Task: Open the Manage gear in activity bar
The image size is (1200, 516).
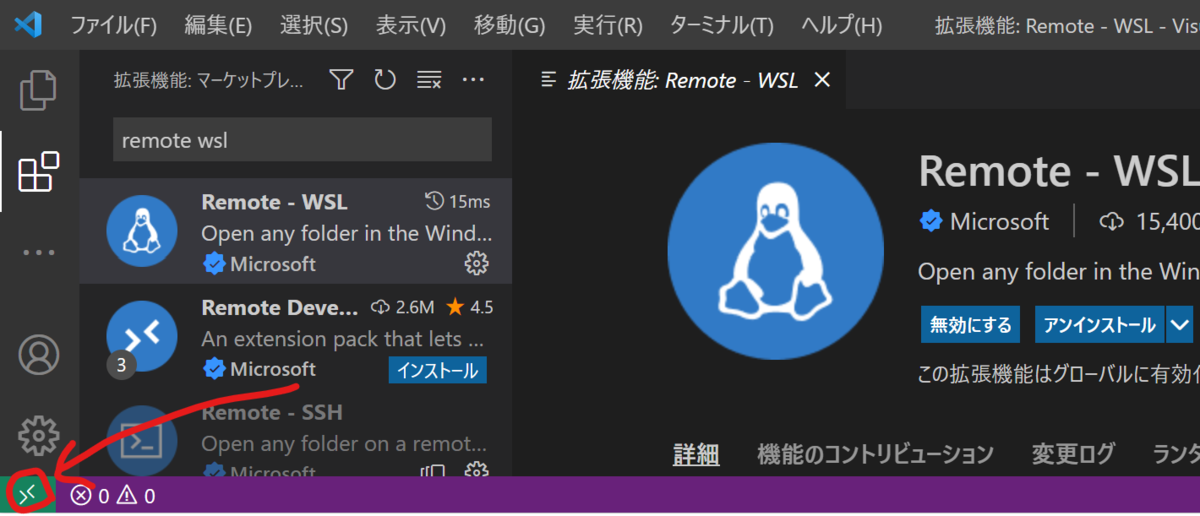Action: coord(39,435)
